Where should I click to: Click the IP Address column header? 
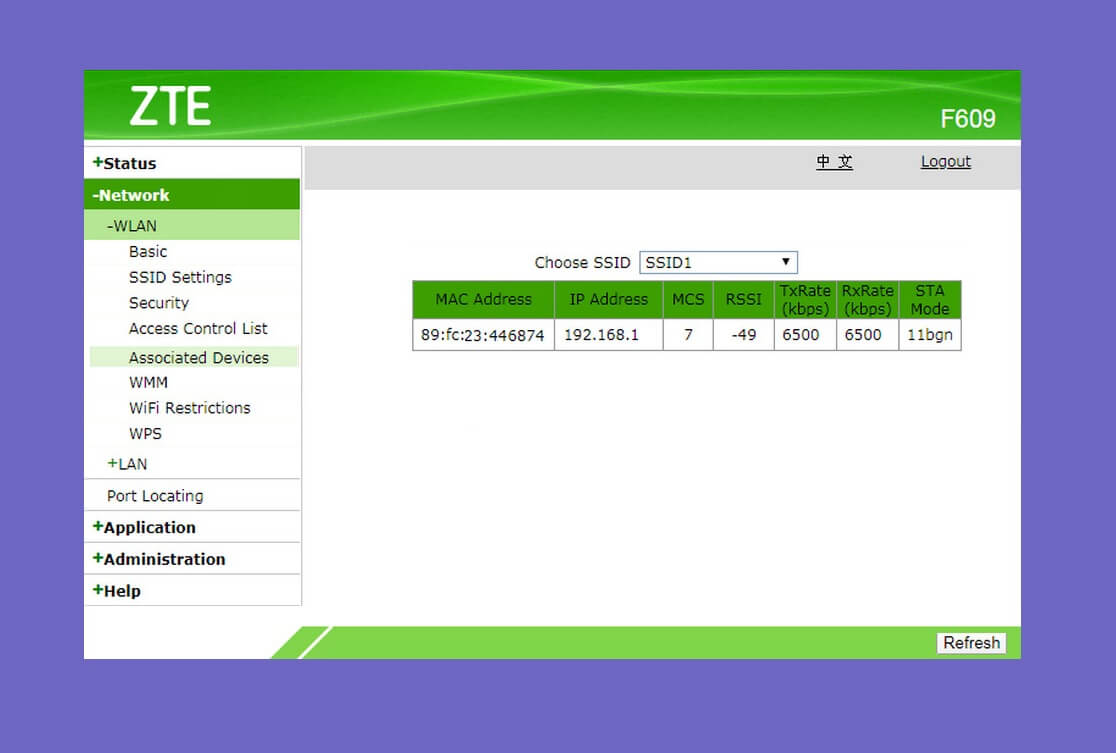click(x=609, y=300)
